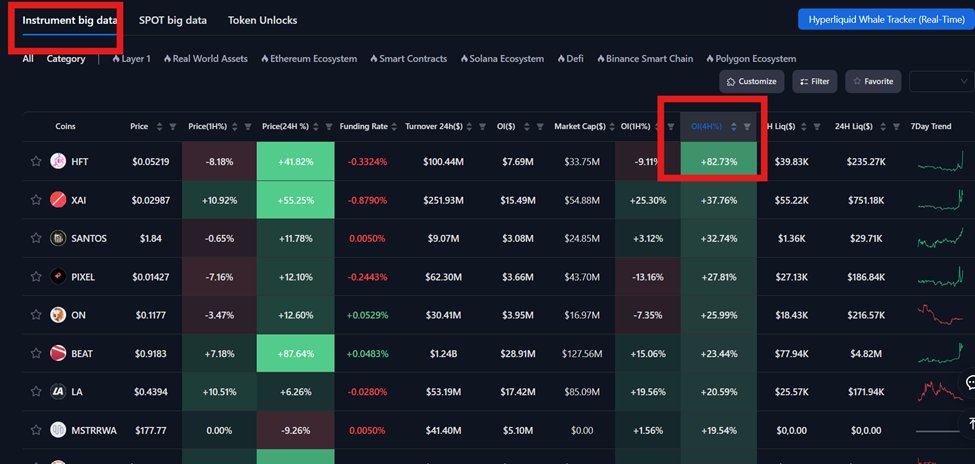975x464 pixels.
Task: Open Price(24H %) column filter funnel
Action: click(329, 127)
